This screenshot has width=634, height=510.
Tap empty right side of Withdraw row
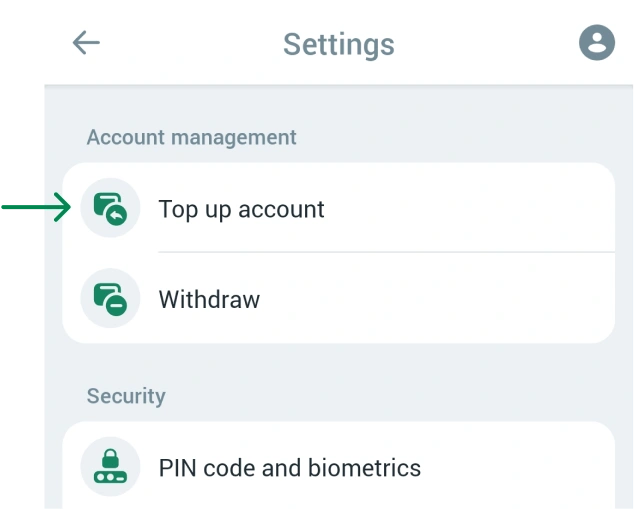500,299
